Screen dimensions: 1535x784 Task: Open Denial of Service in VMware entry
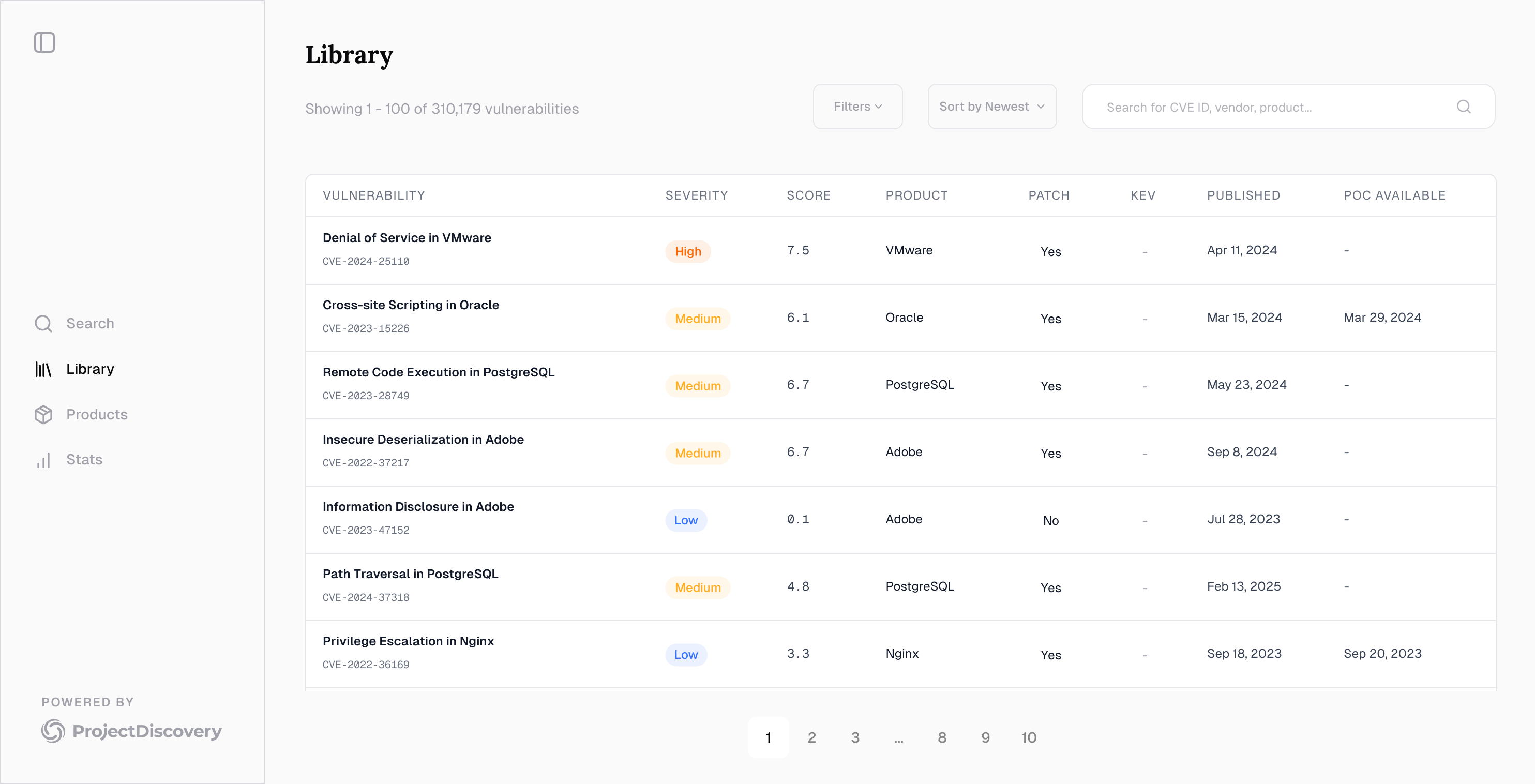[x=407, y=238]
